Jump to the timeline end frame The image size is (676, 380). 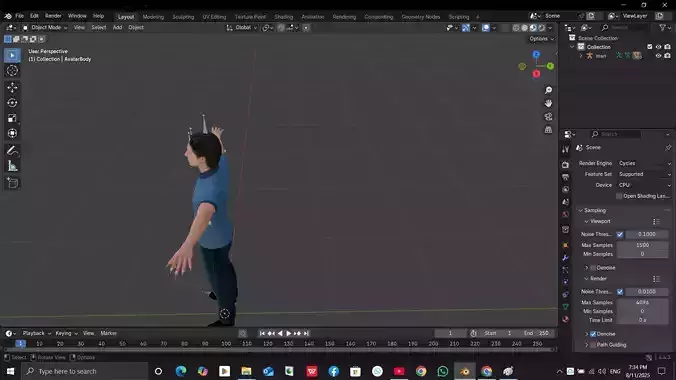point(306,333)
